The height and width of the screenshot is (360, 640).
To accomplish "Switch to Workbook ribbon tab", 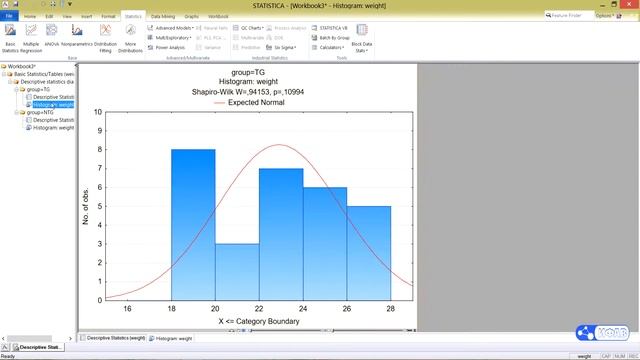I will [x=218, y=17].
